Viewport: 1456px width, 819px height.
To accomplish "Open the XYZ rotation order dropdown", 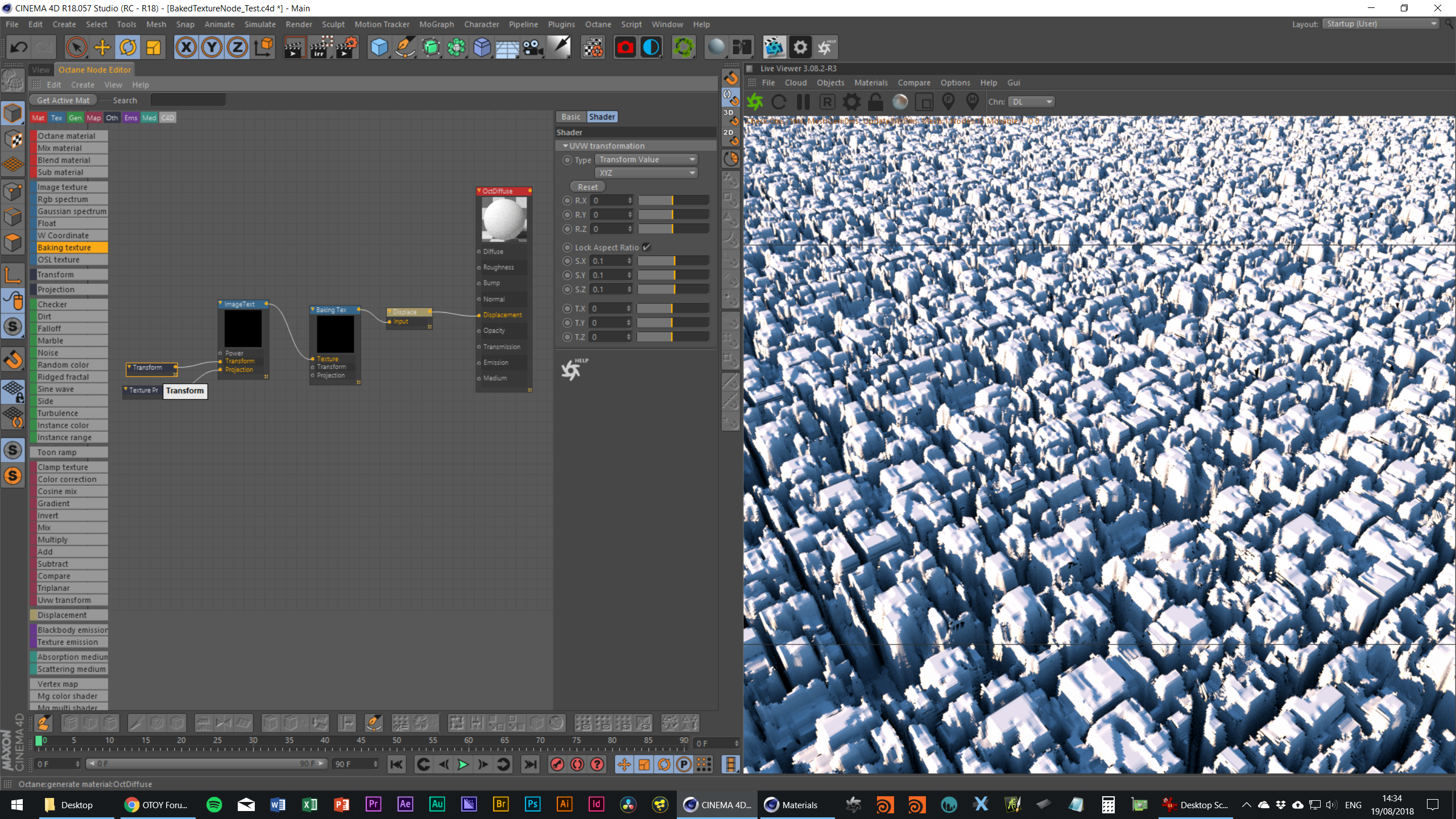I will coord(646,173).
